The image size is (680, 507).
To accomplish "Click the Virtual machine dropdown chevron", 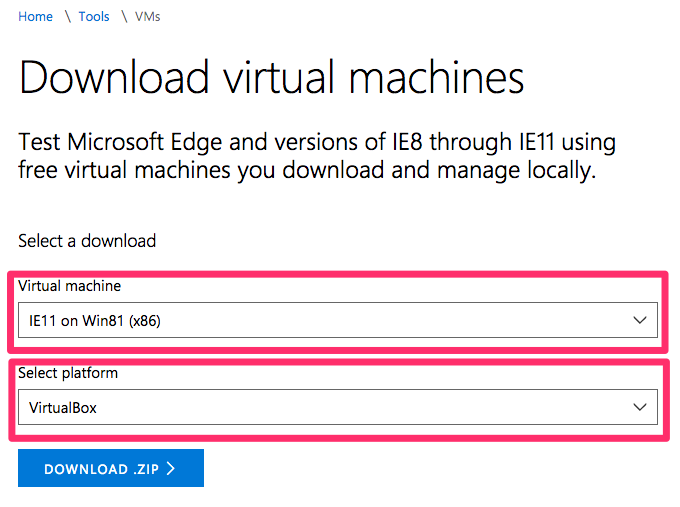I will pyautogui.click(x=640, y=320).
